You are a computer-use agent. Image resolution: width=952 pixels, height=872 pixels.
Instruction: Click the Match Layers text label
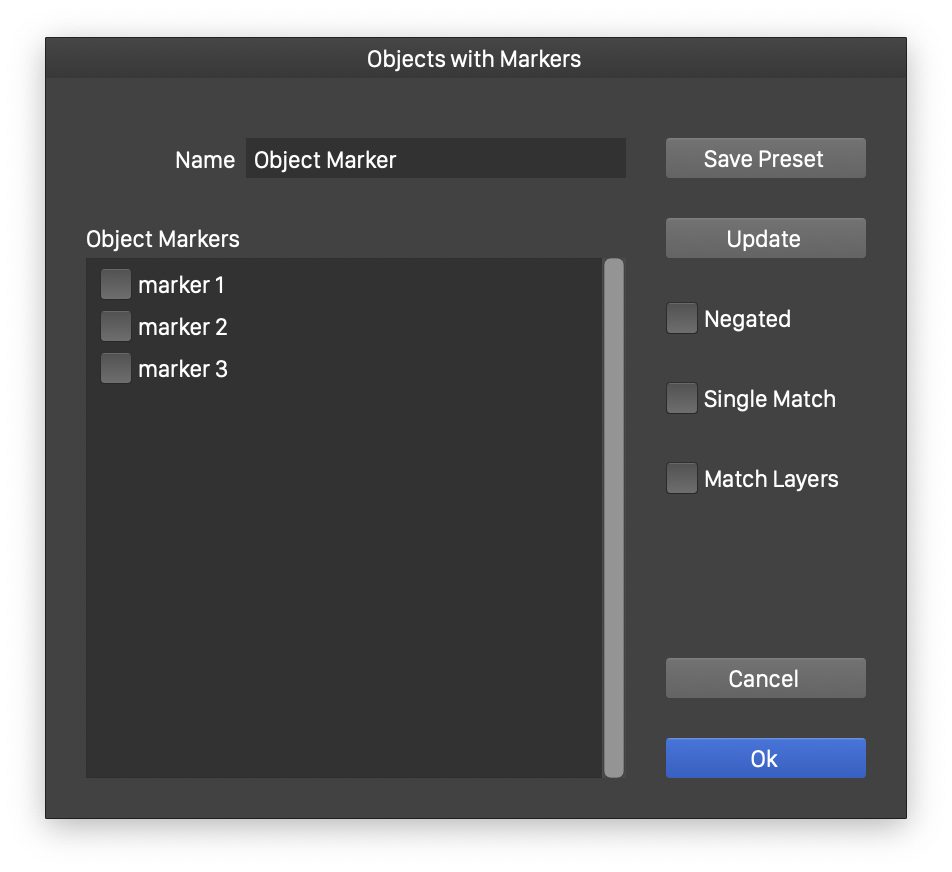click(x=771, y=480)
